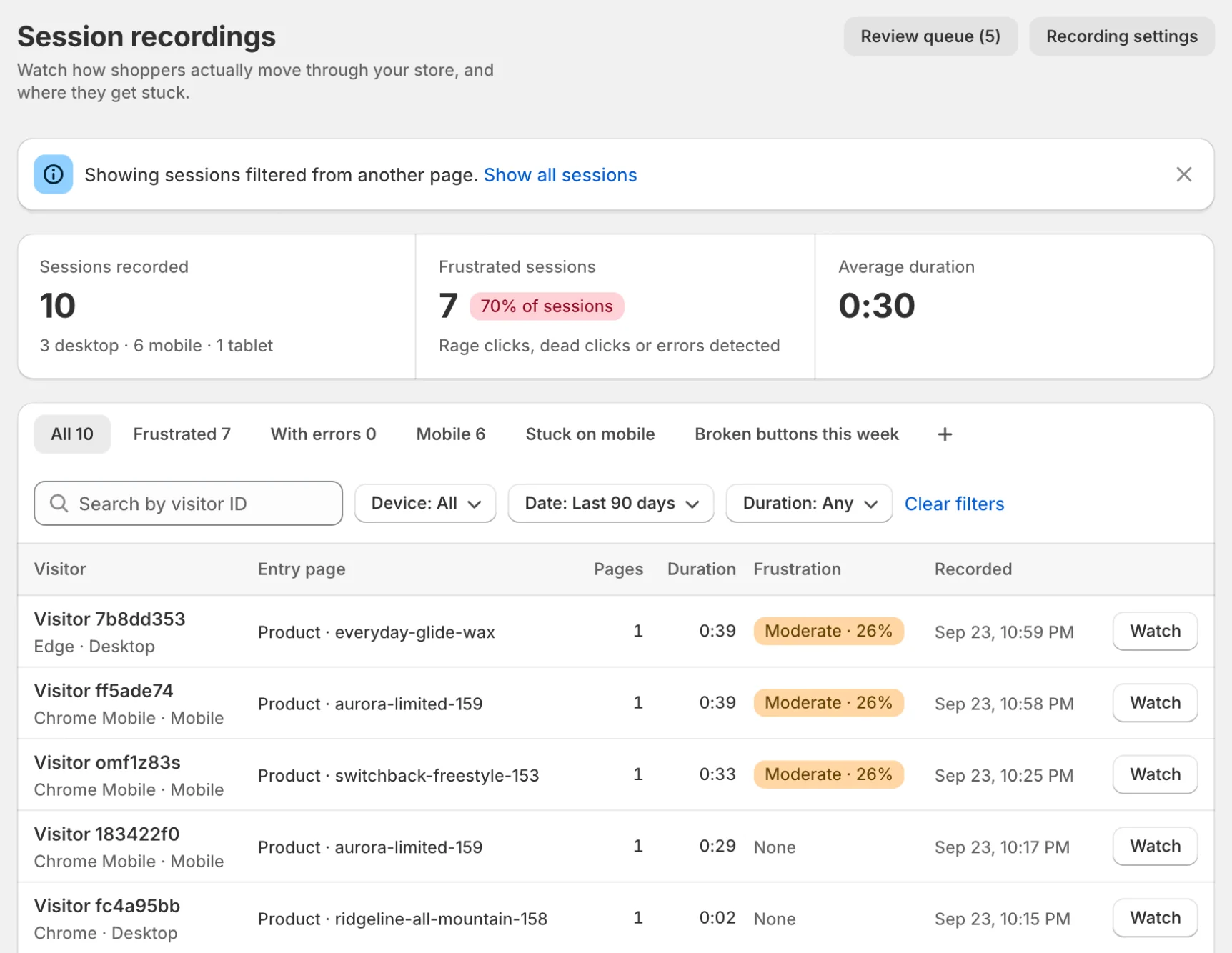Open the Device: All dropdown
The height and width of the screenshot is (953, 1232).
coord(425,503)
